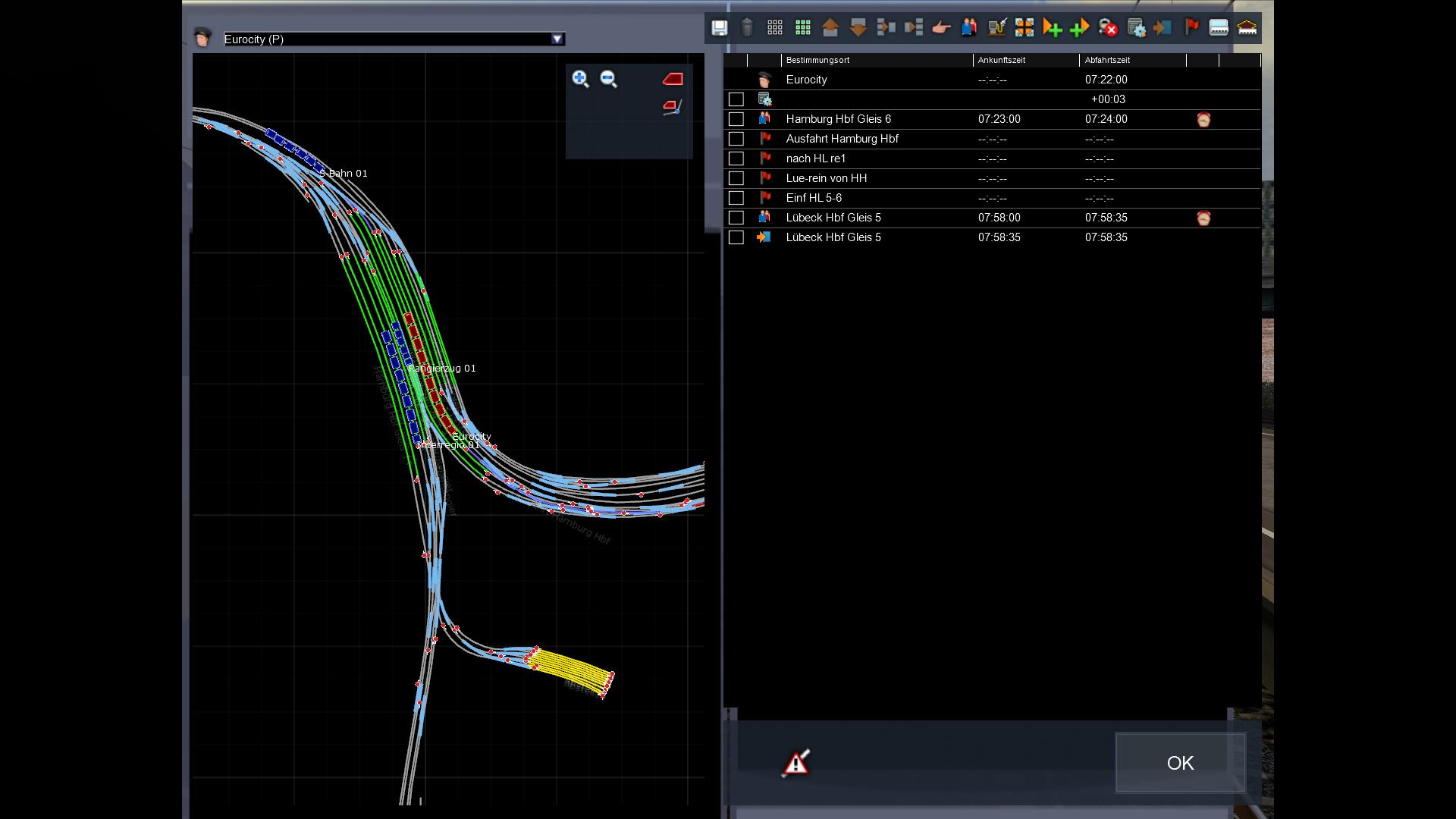
Task: Click the move-up orange arrow icon
Action: (830, 28)
